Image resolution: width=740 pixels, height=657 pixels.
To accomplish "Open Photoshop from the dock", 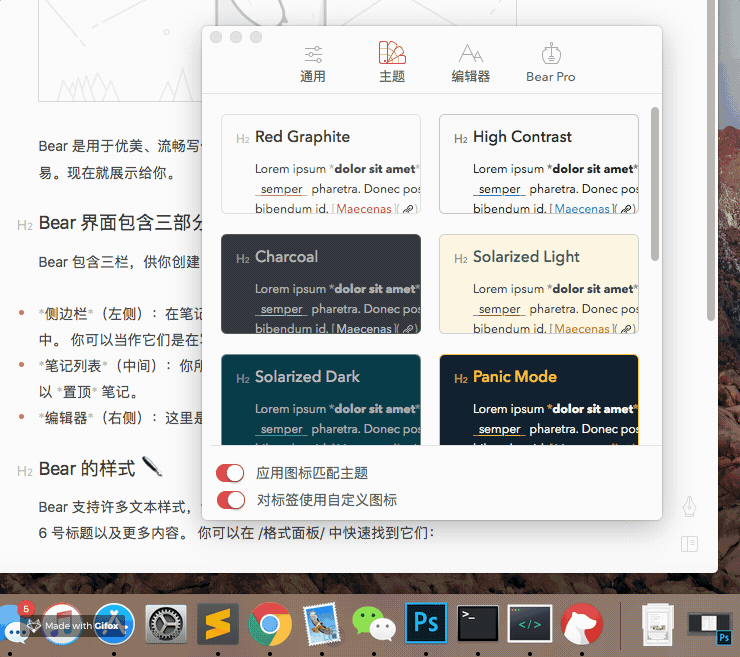I will (426, 623).
